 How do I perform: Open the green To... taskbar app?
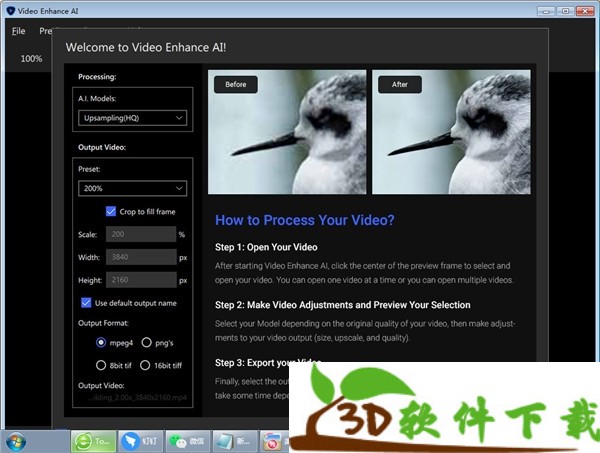coord(93,442)
